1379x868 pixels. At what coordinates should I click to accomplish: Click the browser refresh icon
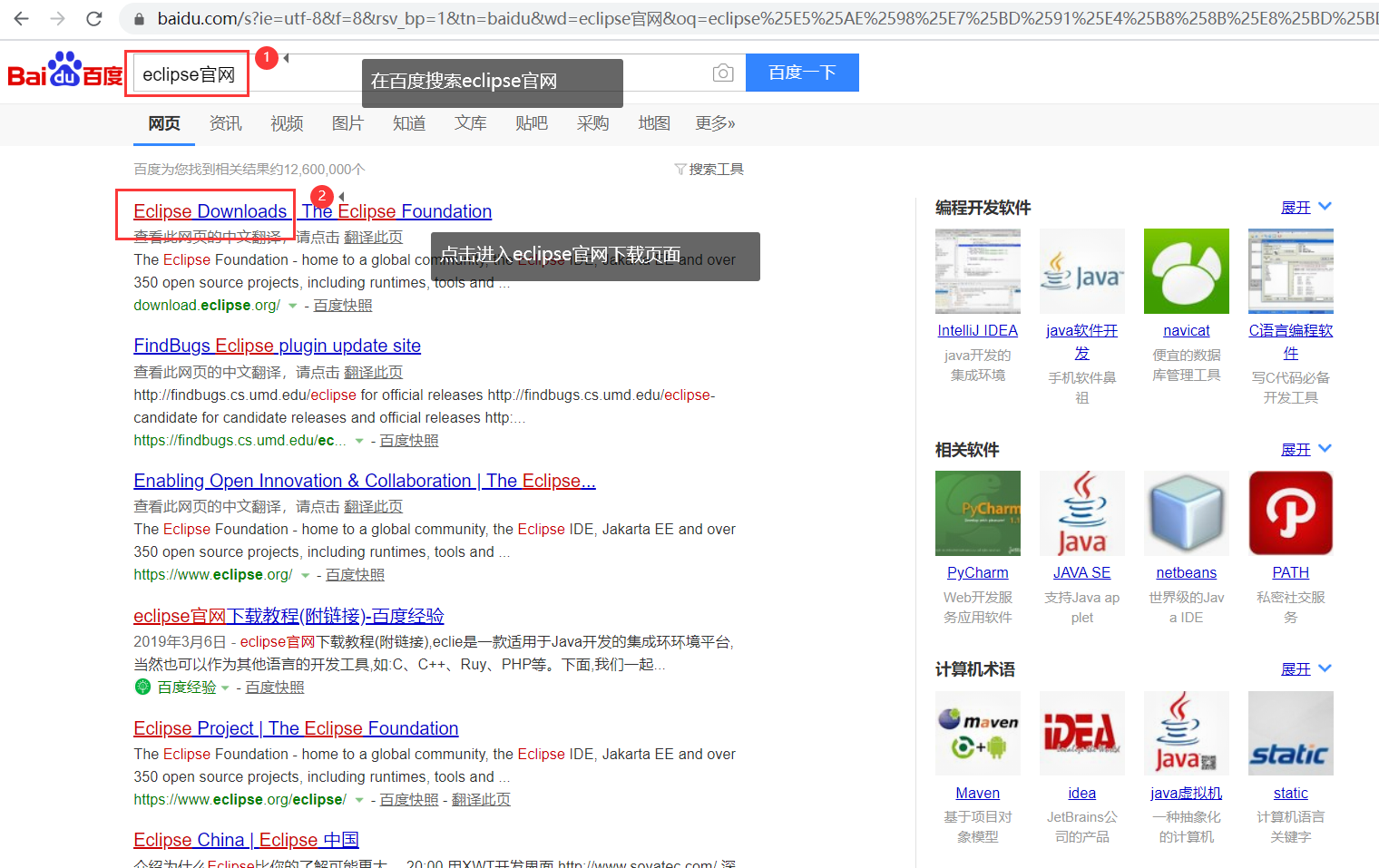[93, 17]
